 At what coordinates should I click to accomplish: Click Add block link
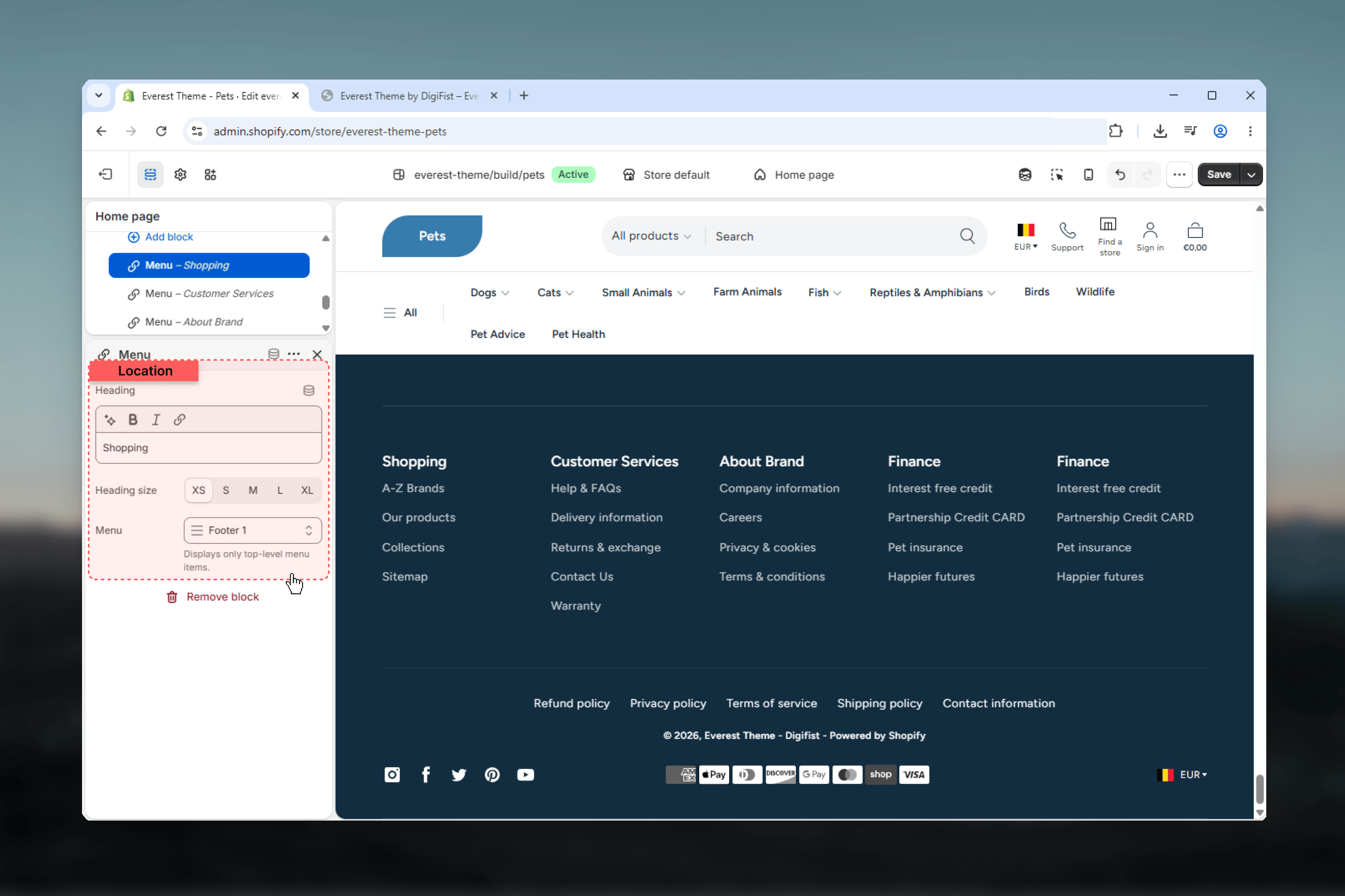coord(160,237)
